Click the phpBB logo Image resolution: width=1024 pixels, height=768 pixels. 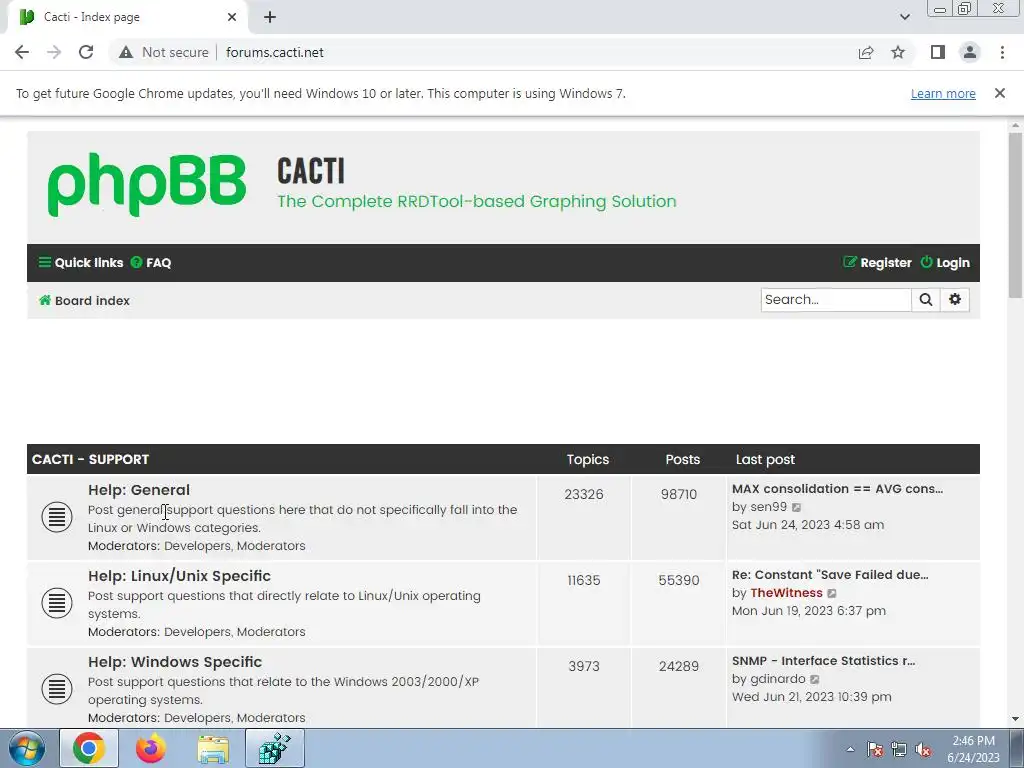point(146,185)
